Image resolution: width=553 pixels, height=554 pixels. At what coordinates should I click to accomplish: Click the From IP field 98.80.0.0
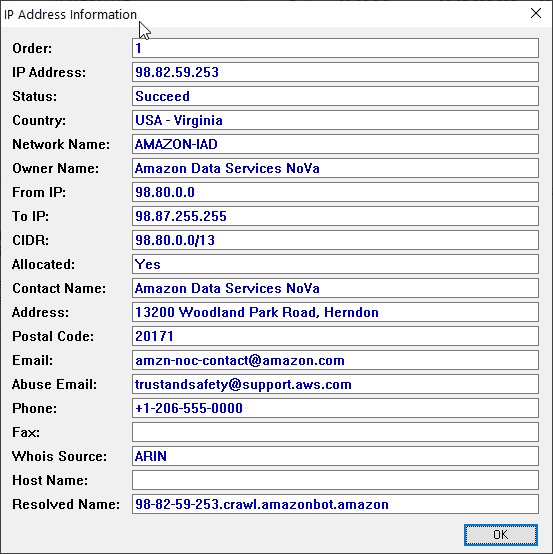click(335, 192)
